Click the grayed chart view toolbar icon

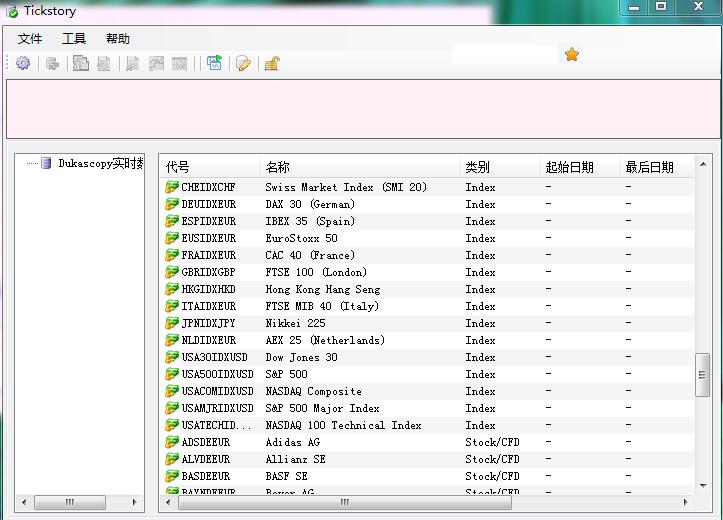[x=156, y=64]
